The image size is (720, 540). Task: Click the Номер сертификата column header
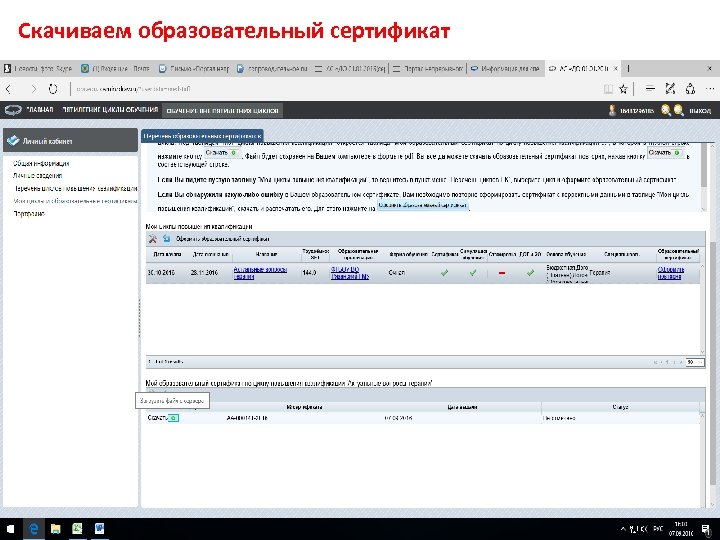coord(304,407)
